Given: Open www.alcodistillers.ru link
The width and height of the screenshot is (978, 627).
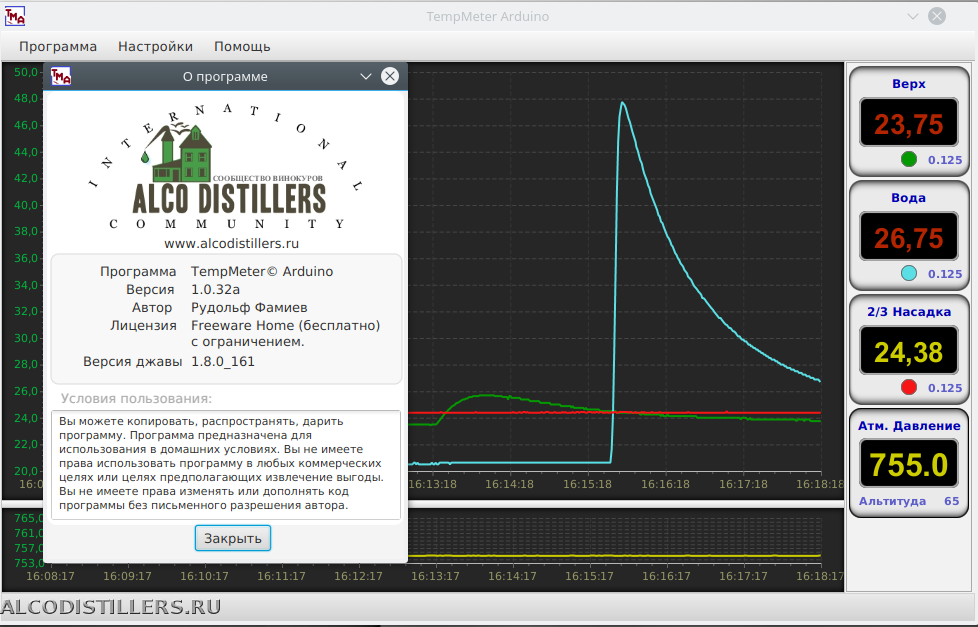Looking at the screenshot, I should tap(231, 243).
